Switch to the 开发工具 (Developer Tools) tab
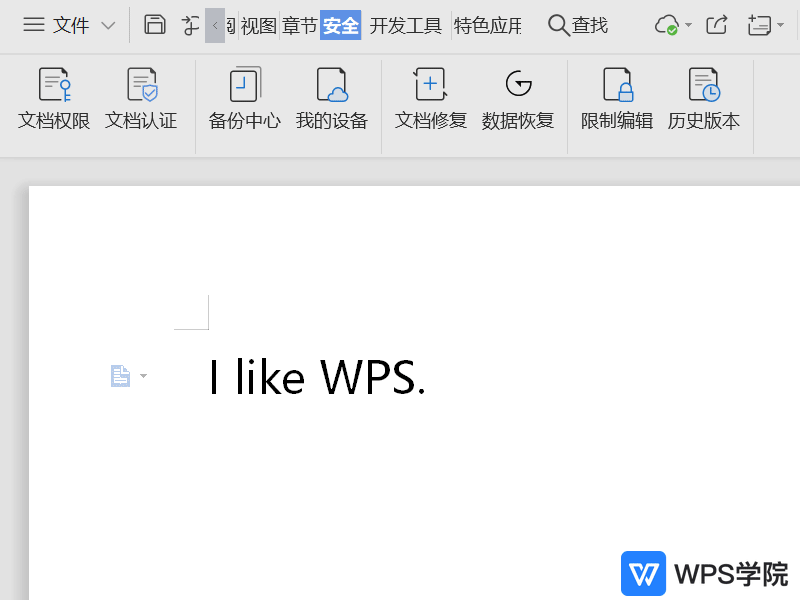The width and height of the screenshot is (800, 600). [405, 24]
